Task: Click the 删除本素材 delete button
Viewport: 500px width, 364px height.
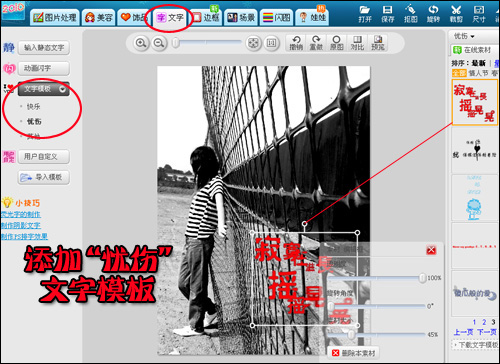Action: tap(354, 353)
